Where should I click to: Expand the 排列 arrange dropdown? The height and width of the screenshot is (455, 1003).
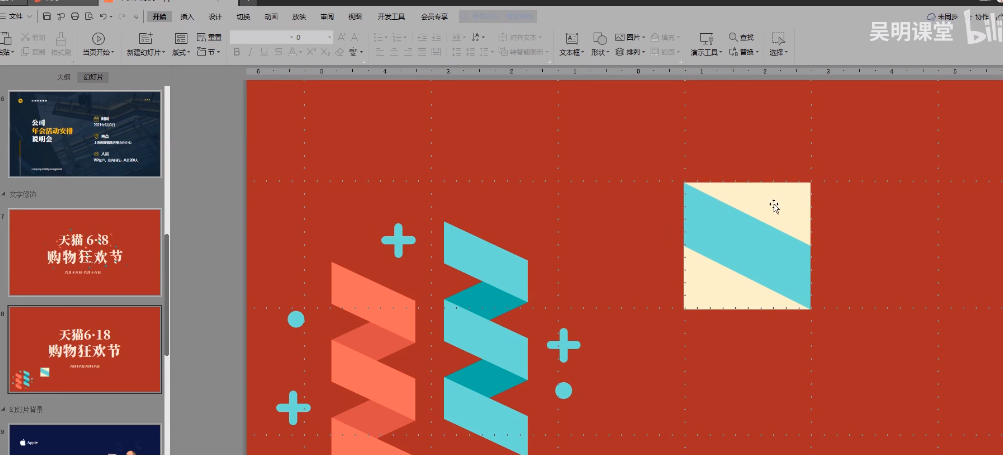(631, 52)
